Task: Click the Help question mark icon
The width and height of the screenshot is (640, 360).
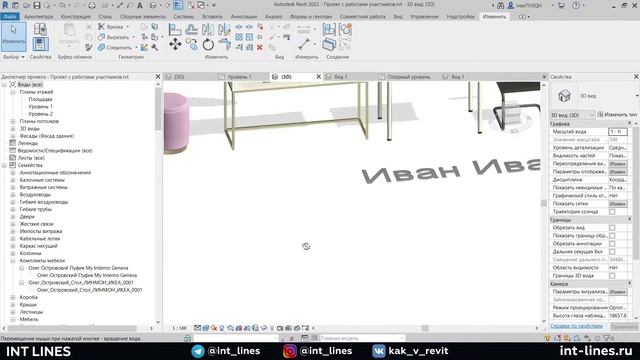Action: coord(576,5)
